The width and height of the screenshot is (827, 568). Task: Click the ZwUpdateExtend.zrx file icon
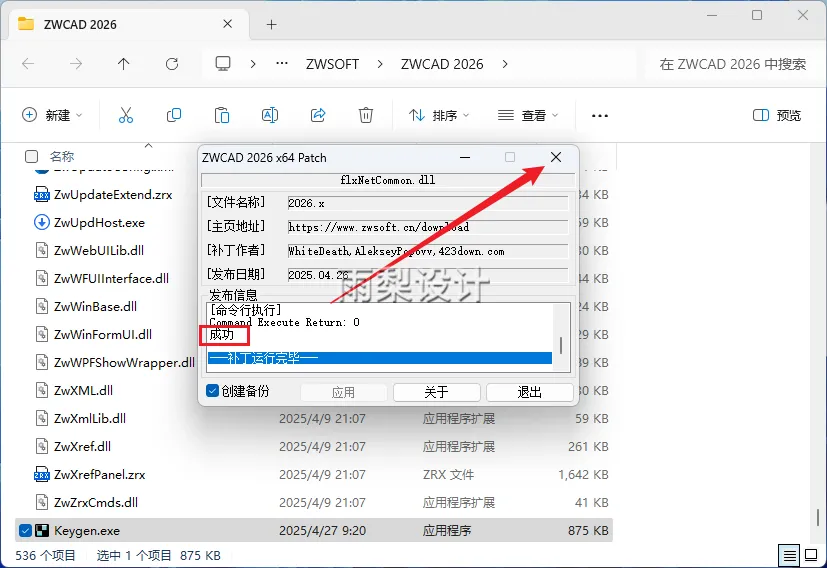tap(42, 195)
